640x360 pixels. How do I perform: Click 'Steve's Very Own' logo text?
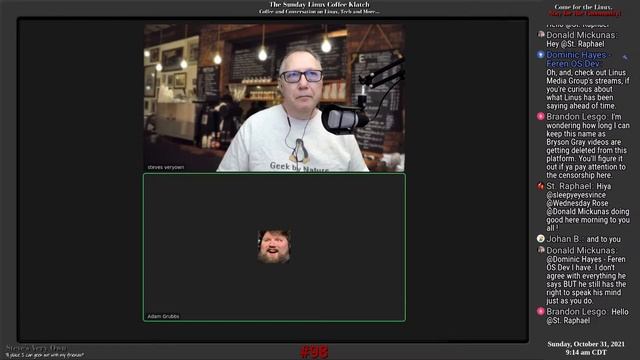tap(36, 348)
